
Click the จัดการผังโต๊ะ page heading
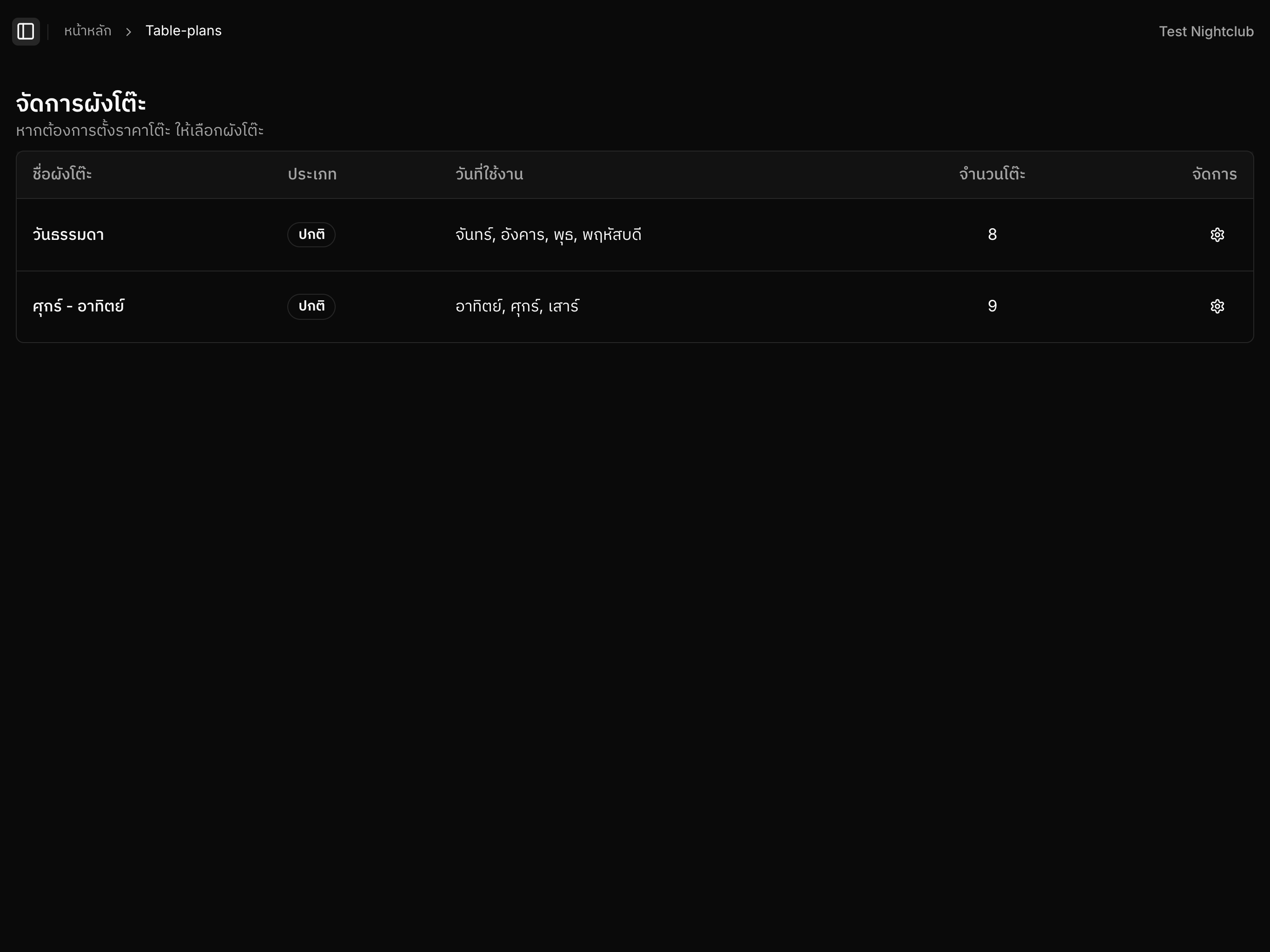(81, 103)
